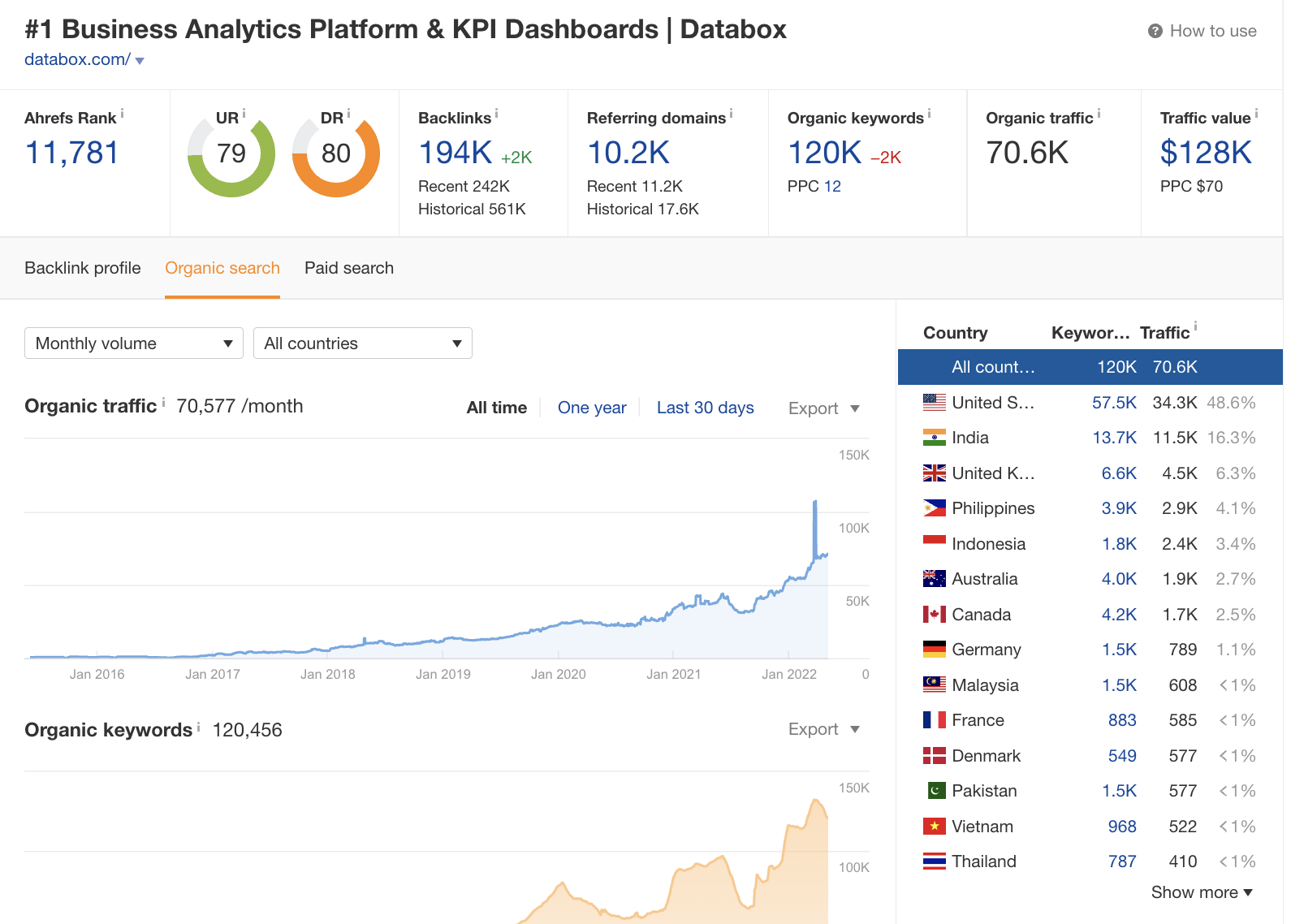This screenshot has height=924, width=1291.
Task: Click the Traffic column info icon
Action: (1195, 327)
